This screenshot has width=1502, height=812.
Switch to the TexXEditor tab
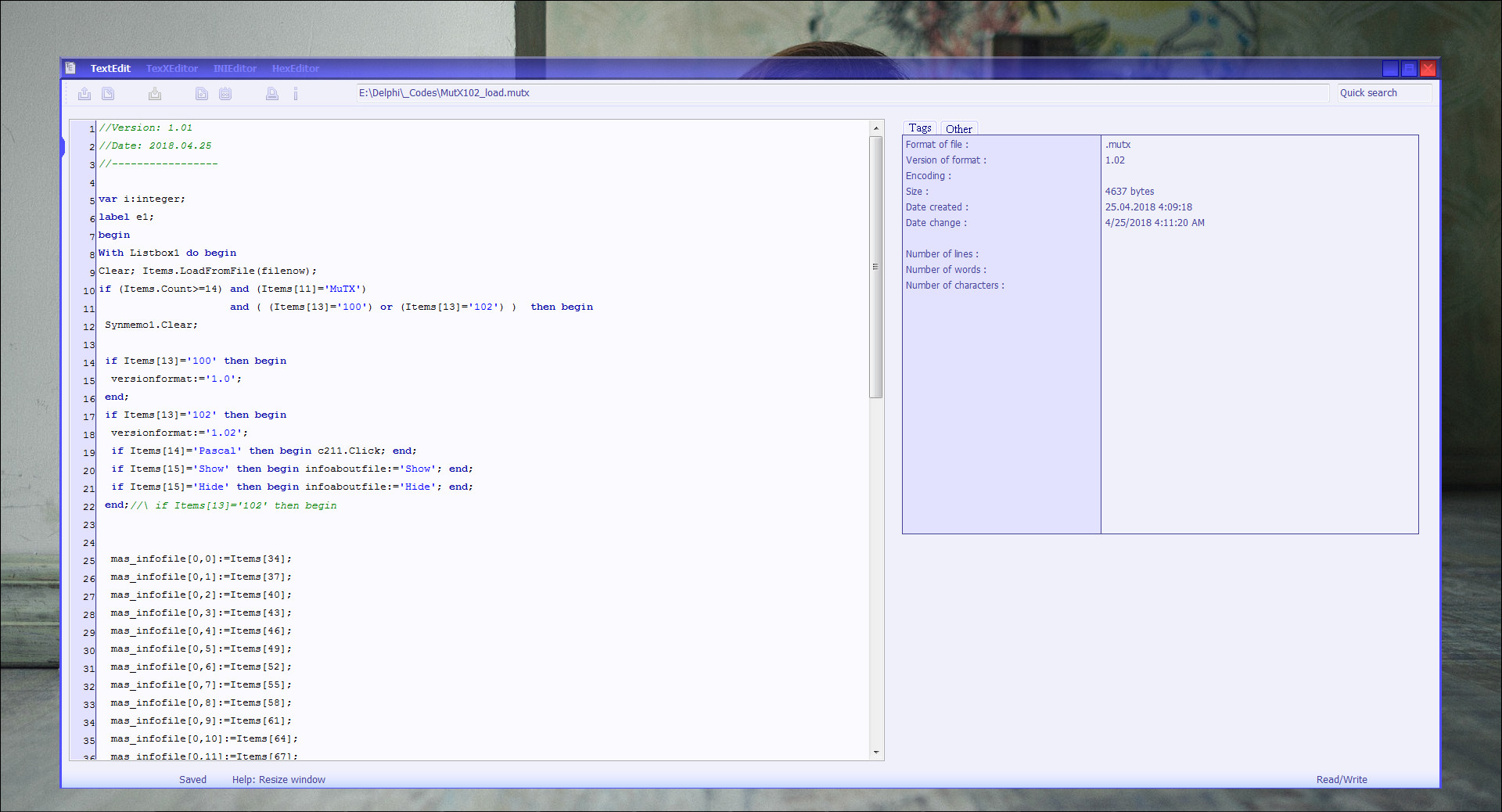click(172, 69)
